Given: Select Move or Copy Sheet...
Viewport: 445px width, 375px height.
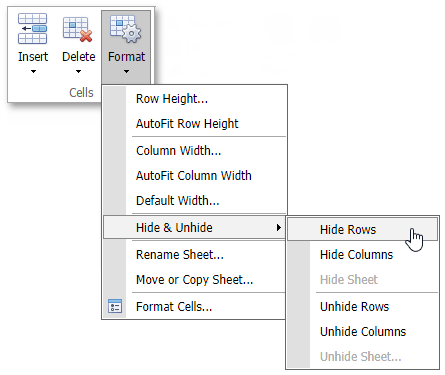Looking at the screenshot, I should tap(195, 280).
